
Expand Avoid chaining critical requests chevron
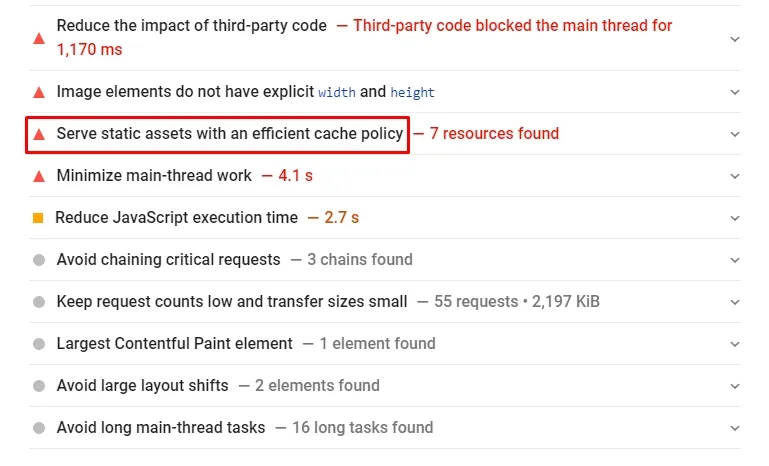[x=735, y=260]
